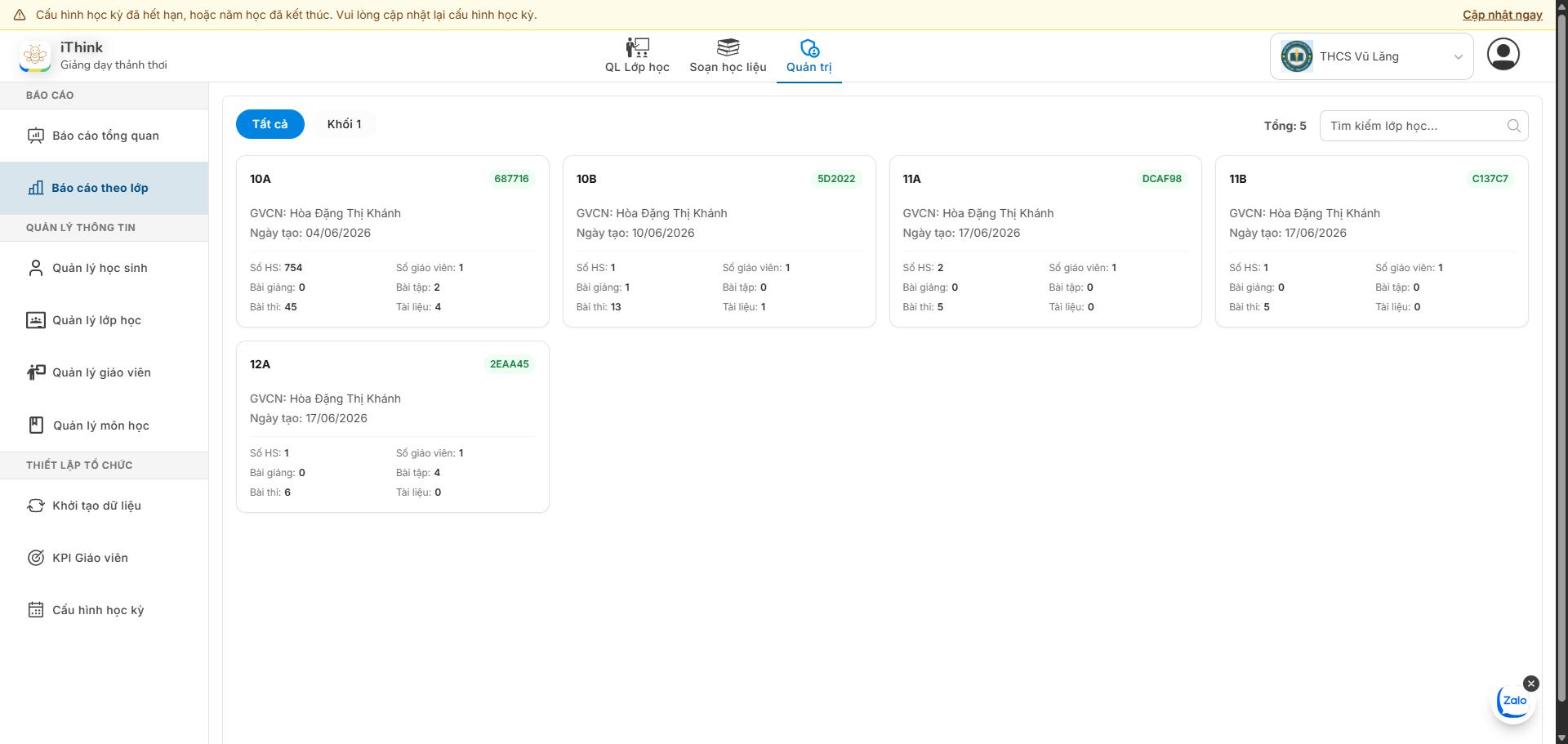The image size is (1568, 744).
Task: Open Báo cáo tổng quan menu label
Action: 106,136
